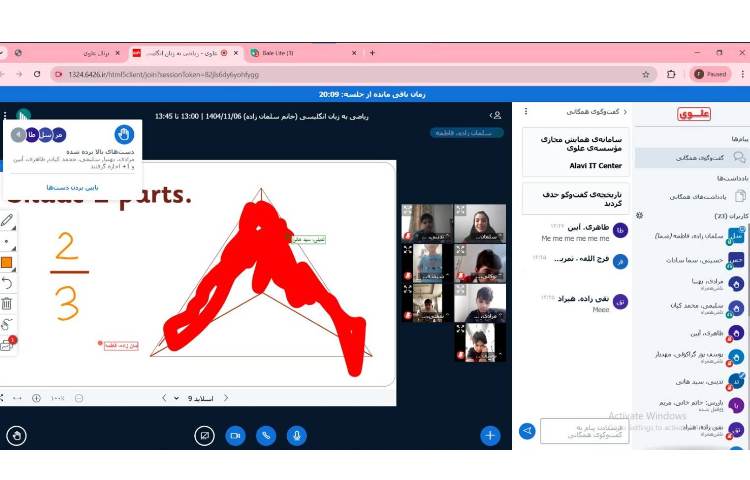Open the users gear settings icon
Screen dimensions: 750x480
[639, 215]
